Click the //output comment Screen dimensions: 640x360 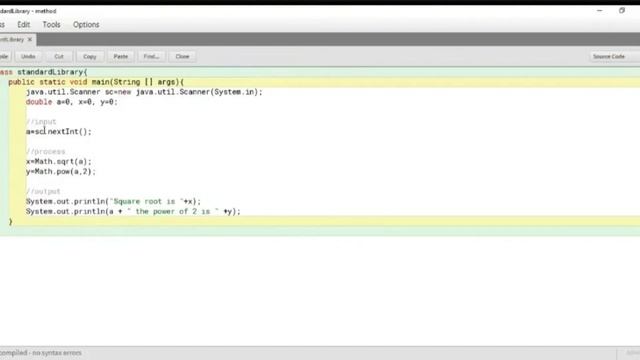click(x=43, y=191)
